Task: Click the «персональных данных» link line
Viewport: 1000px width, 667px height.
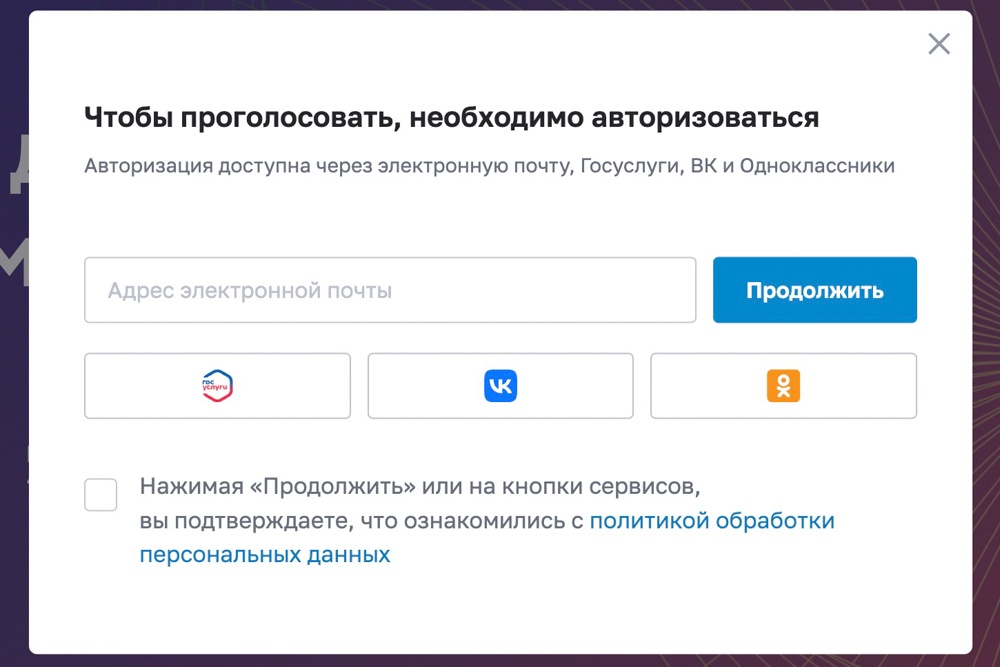Action: click(x=265, y=554)
